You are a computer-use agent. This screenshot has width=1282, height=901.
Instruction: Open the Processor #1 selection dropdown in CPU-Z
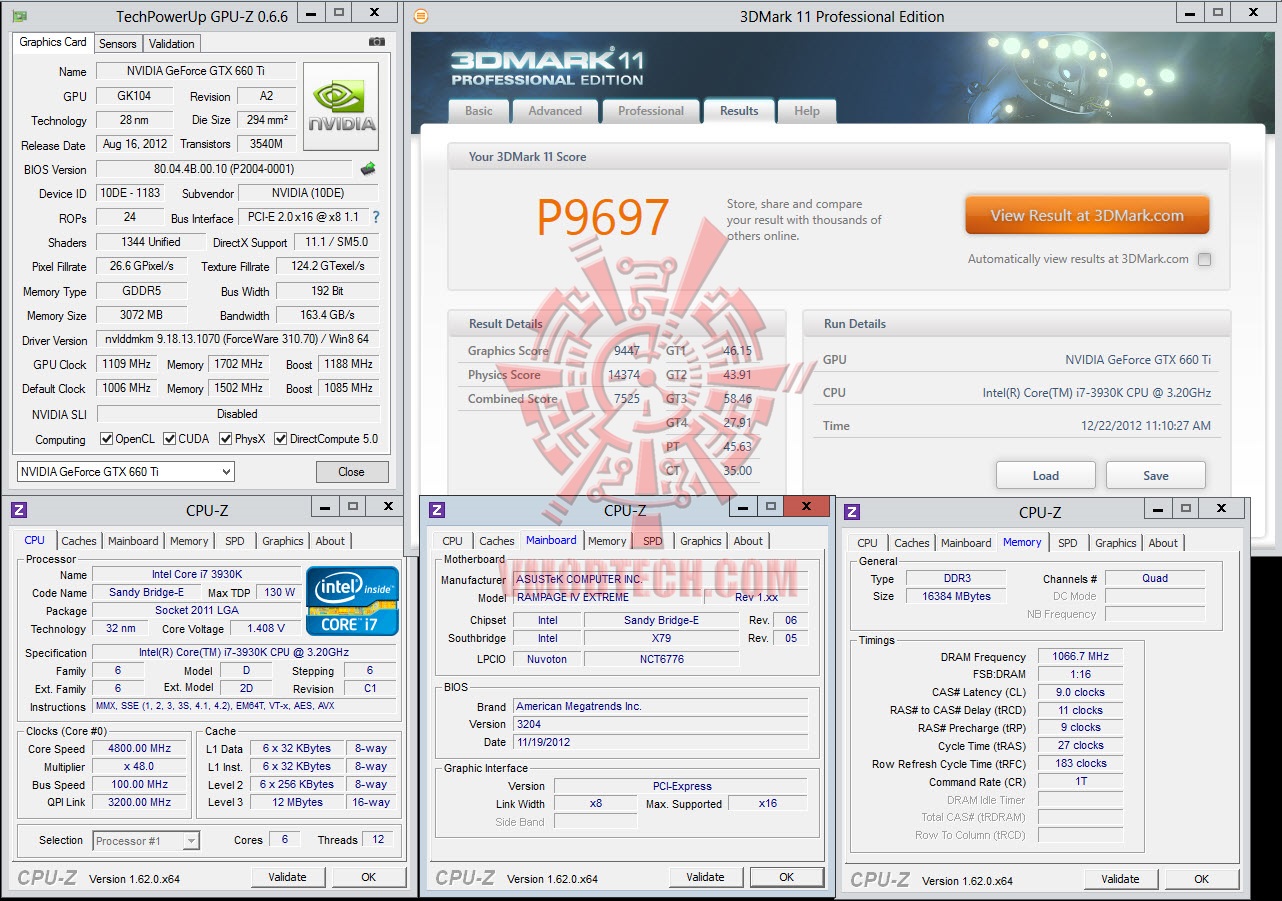pyautogui.click(x=146, y=841)
